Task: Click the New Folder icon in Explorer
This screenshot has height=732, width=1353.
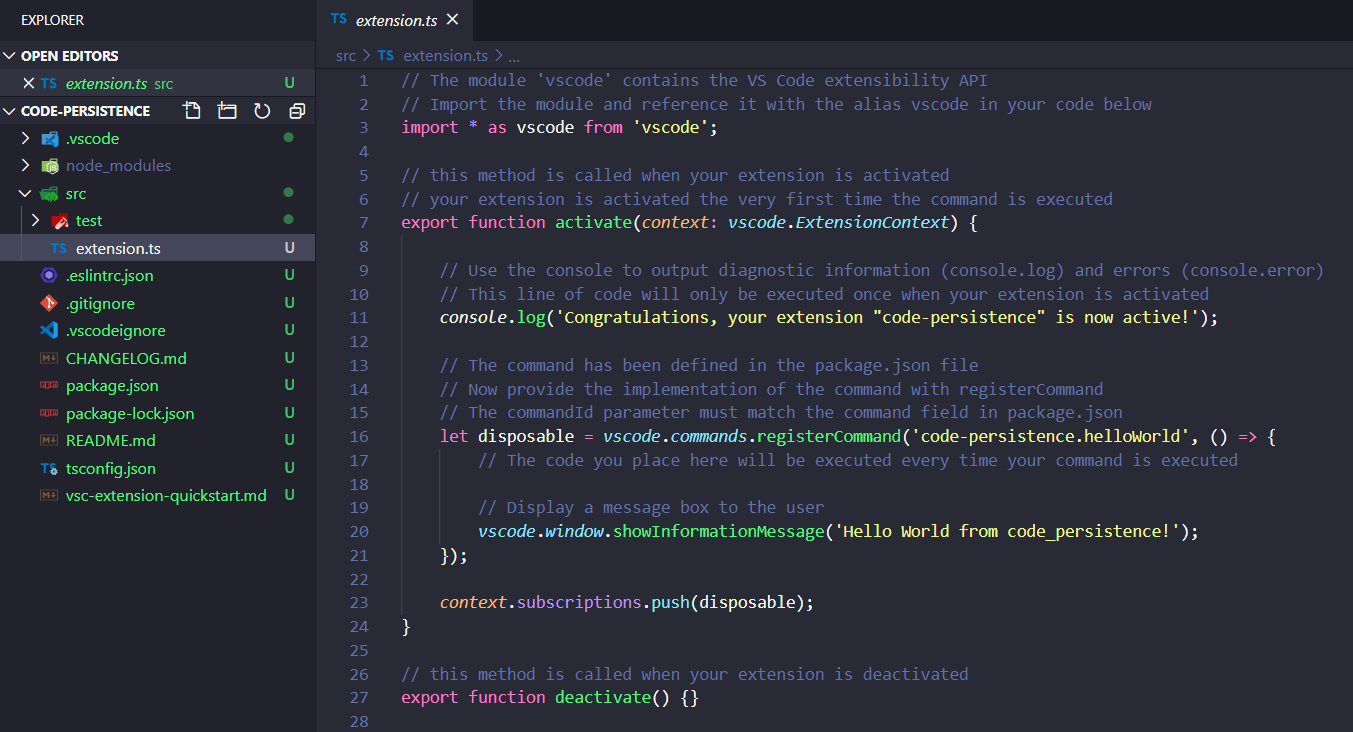Action: (226, 111)
